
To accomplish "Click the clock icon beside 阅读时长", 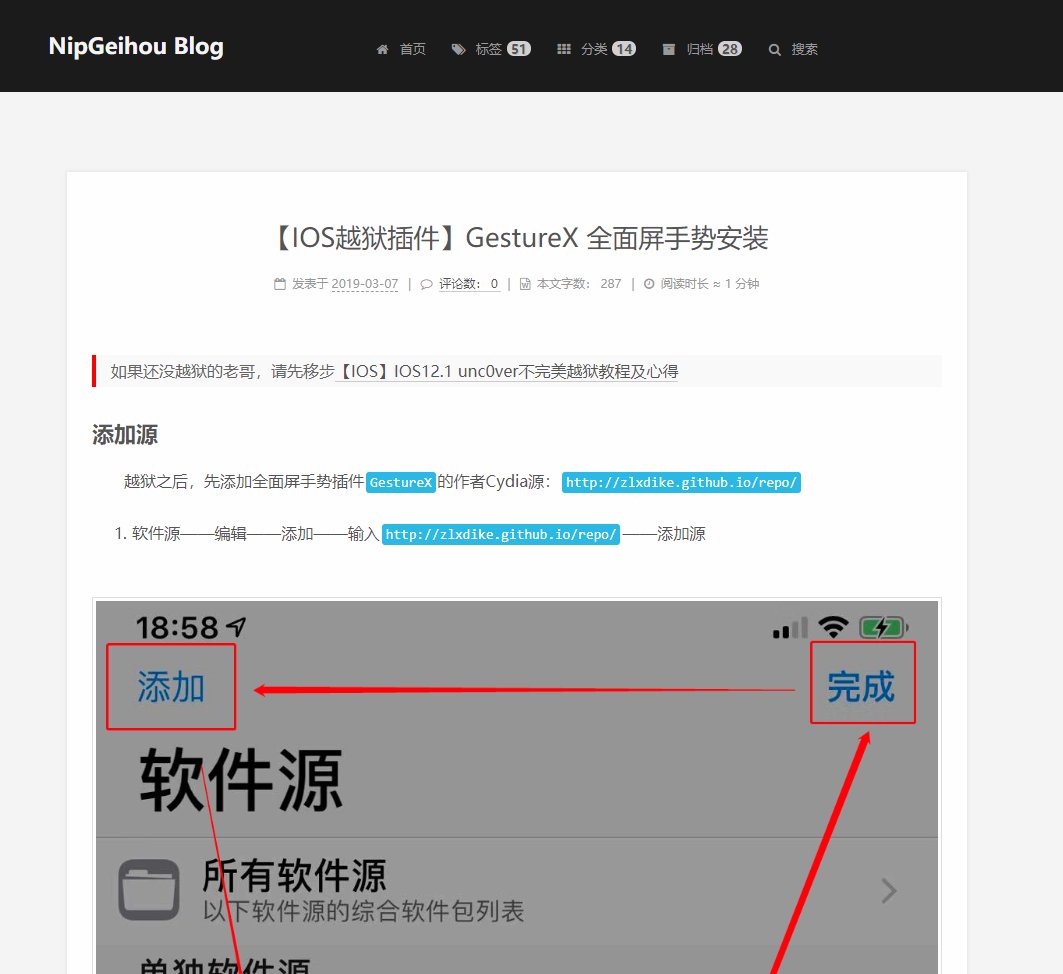I will click(649, 284).
